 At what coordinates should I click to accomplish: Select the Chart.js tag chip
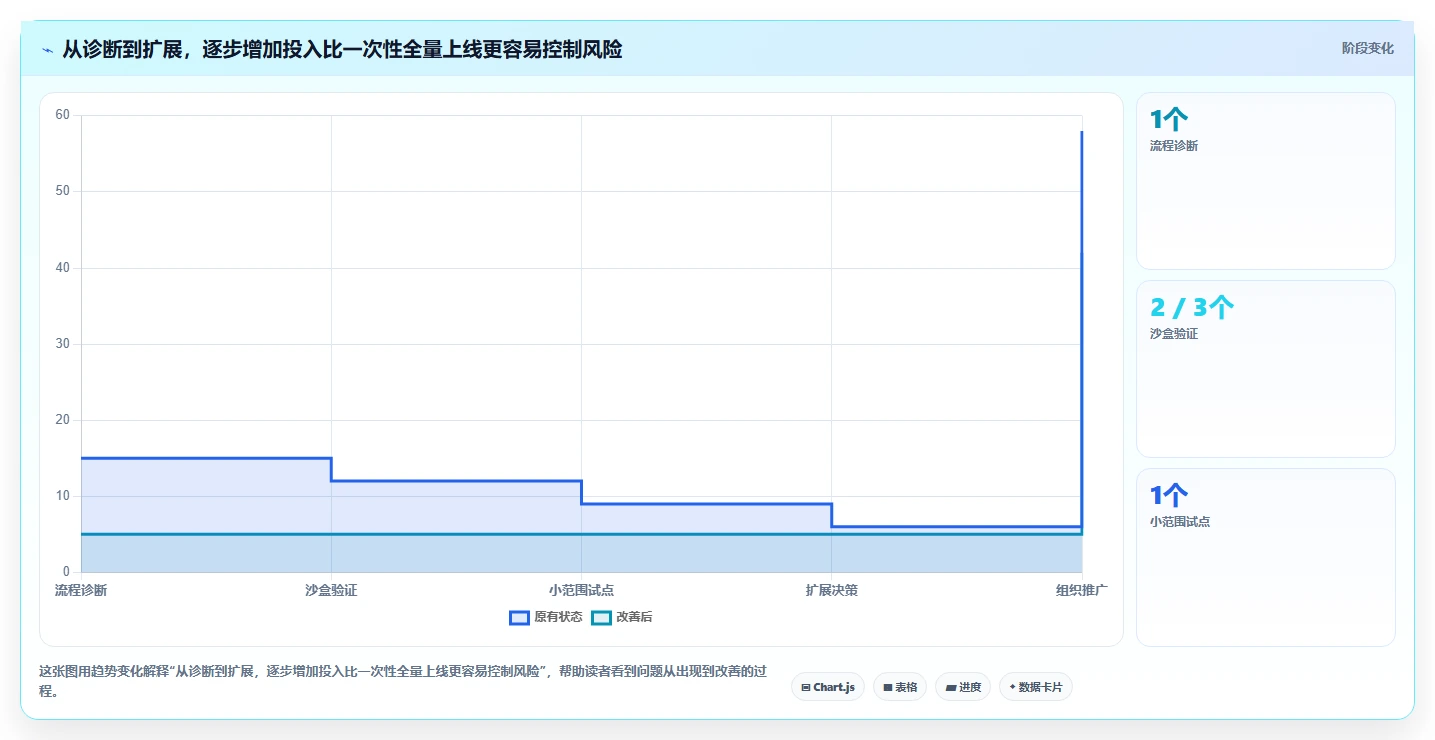click(829, 687)
